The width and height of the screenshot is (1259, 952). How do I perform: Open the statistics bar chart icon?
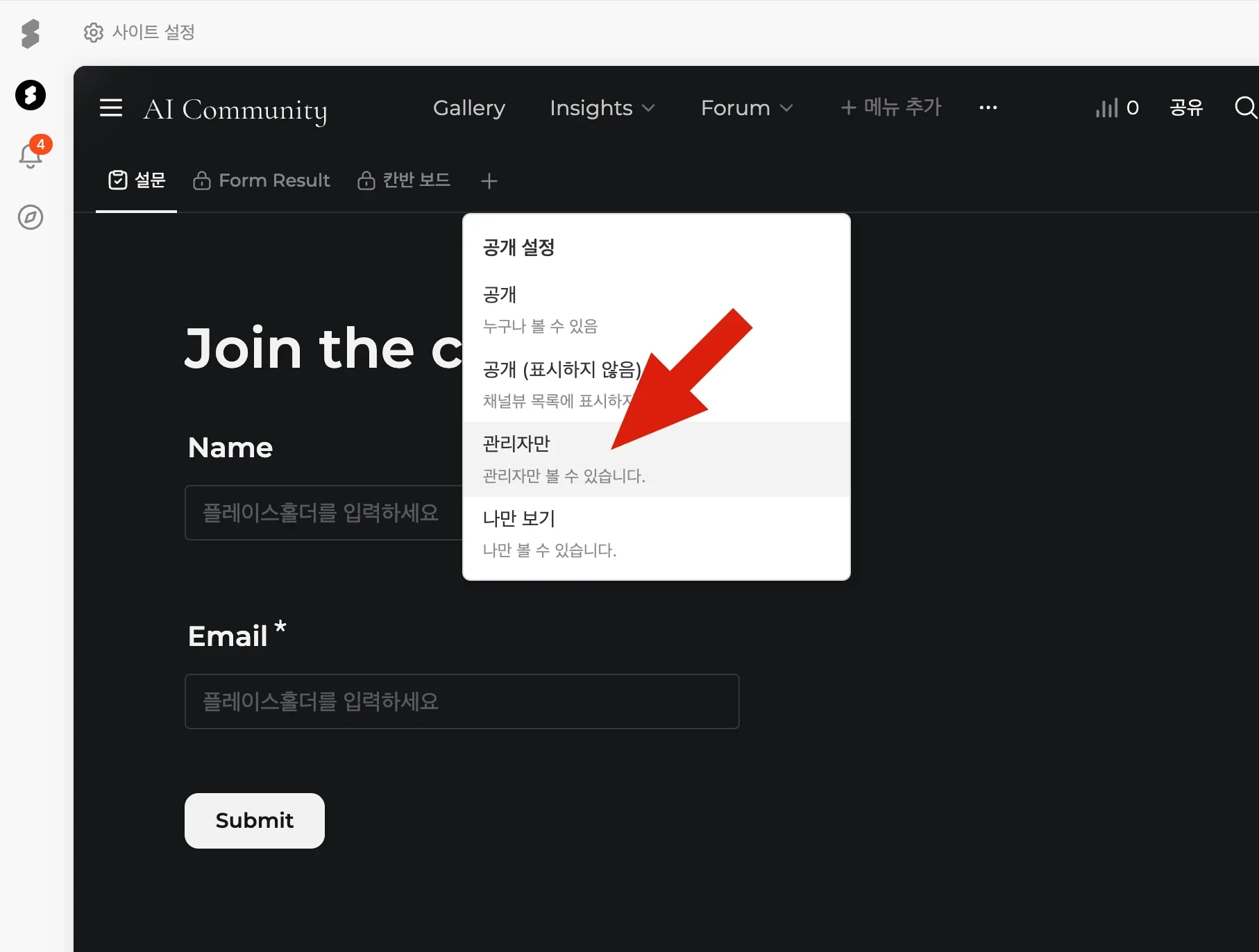pyautogui.click(x=1107, y=108)
